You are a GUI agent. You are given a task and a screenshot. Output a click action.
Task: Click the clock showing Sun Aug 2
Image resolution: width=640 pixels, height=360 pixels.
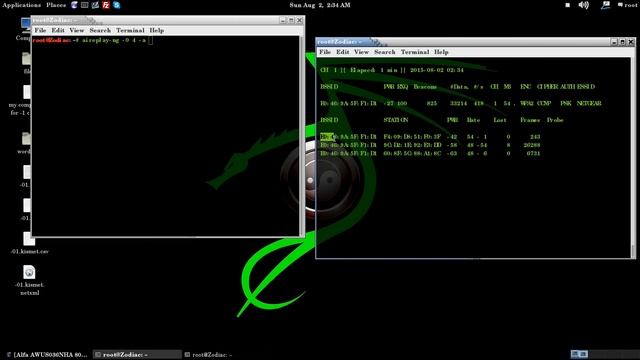coord(320,5)
